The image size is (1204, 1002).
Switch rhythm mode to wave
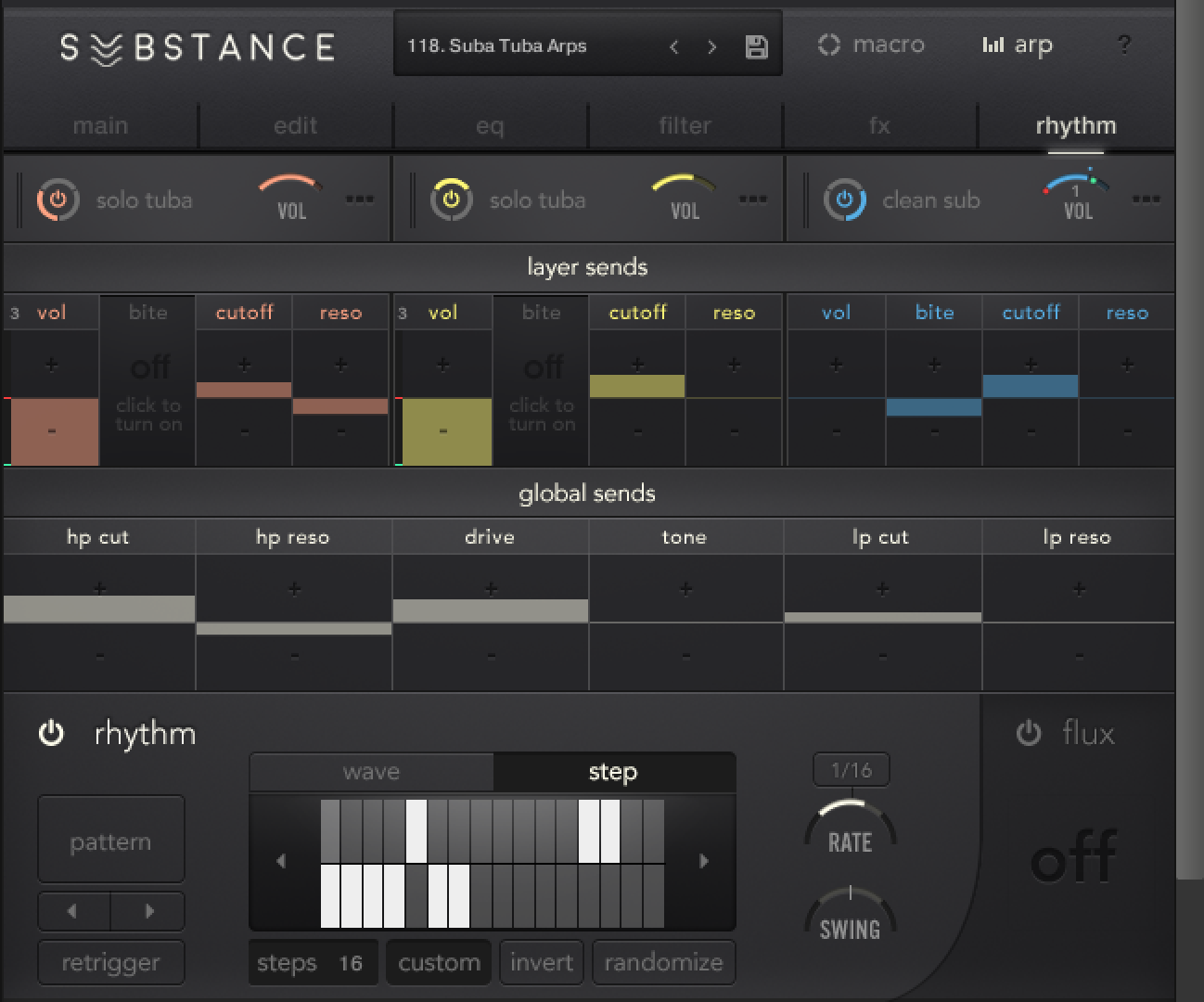(x=370, y=771)
